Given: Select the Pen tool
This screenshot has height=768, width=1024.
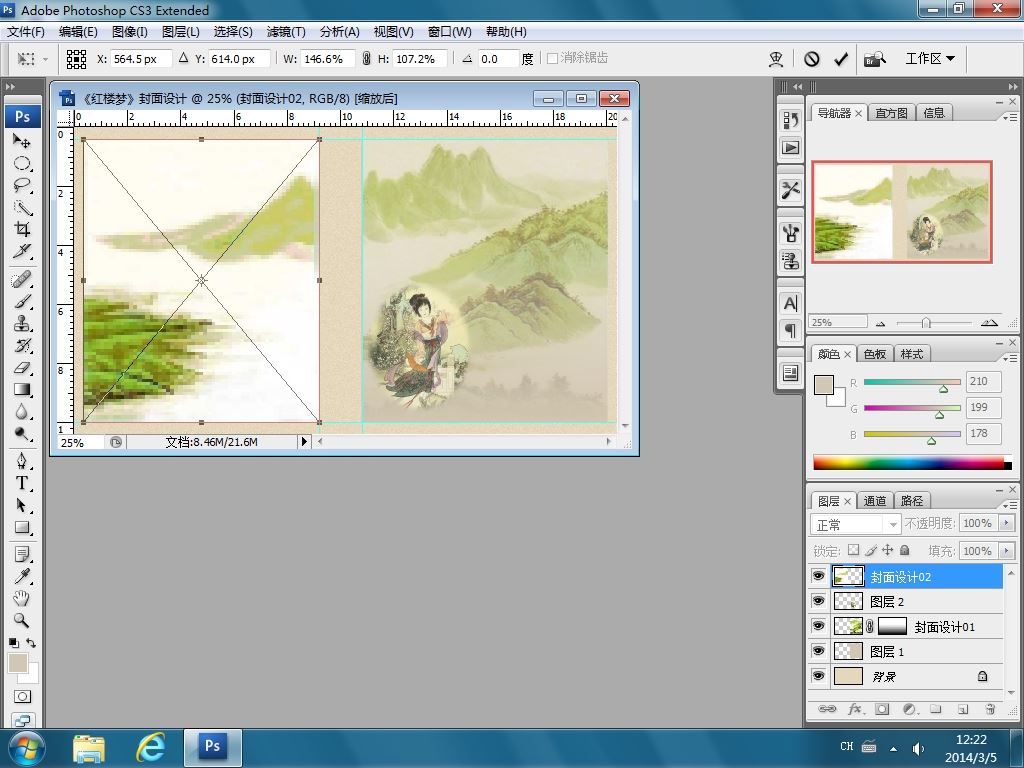Looking at the screenshot, I should tap(22, 462).
